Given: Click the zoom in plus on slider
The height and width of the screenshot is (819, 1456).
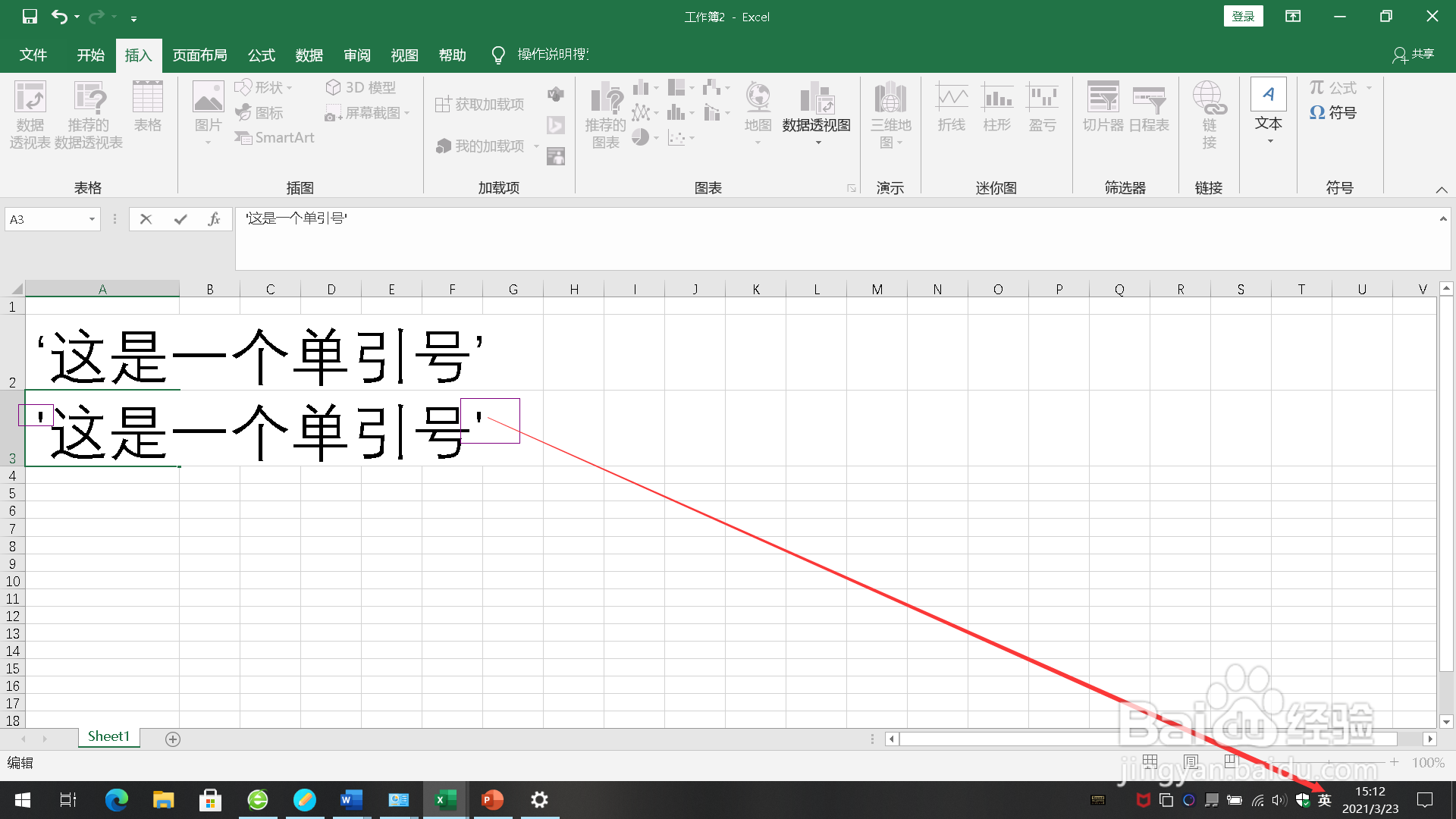Looking at the screenshot, I should [1394, 762].
